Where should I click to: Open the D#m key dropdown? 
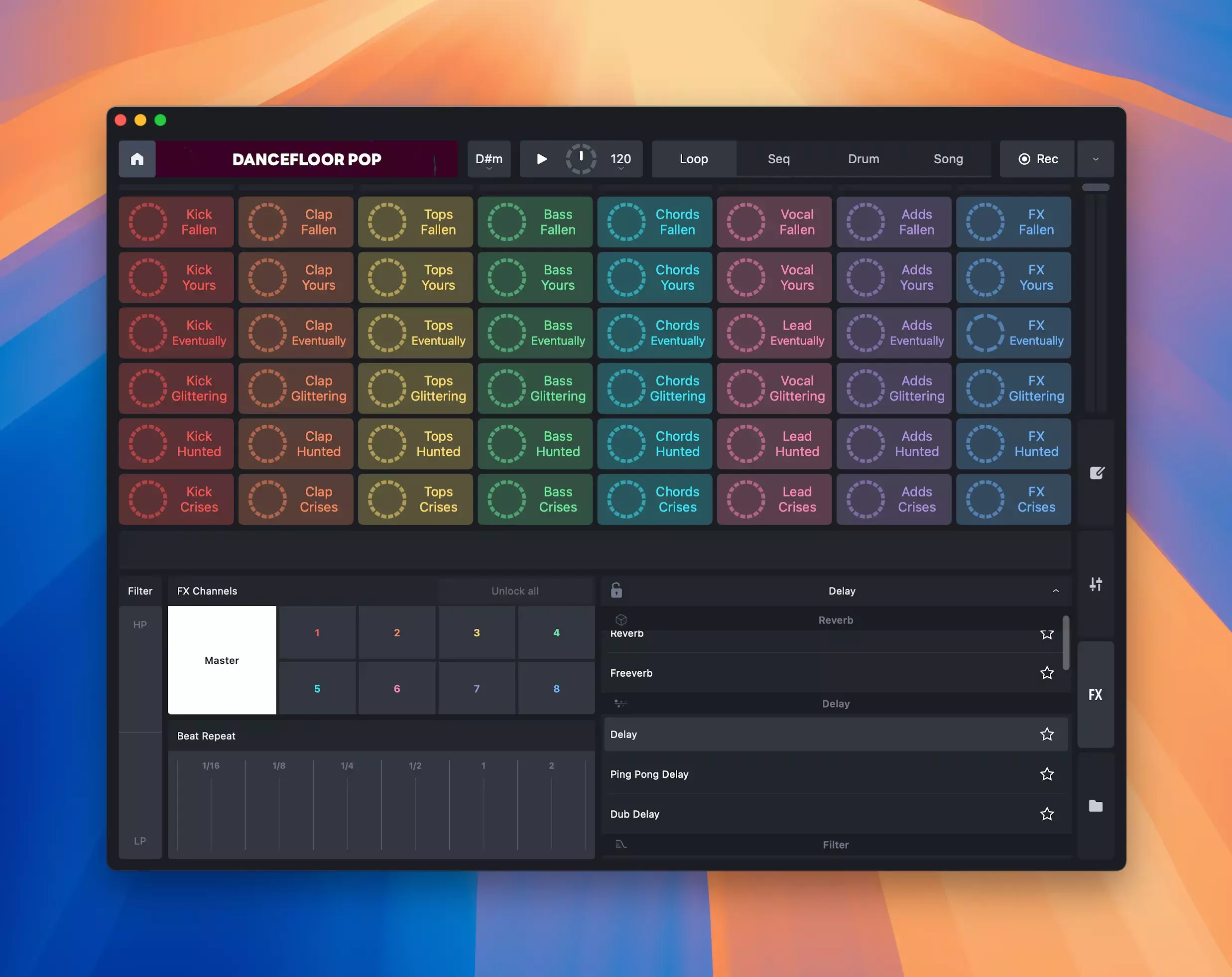click(489, 159)
